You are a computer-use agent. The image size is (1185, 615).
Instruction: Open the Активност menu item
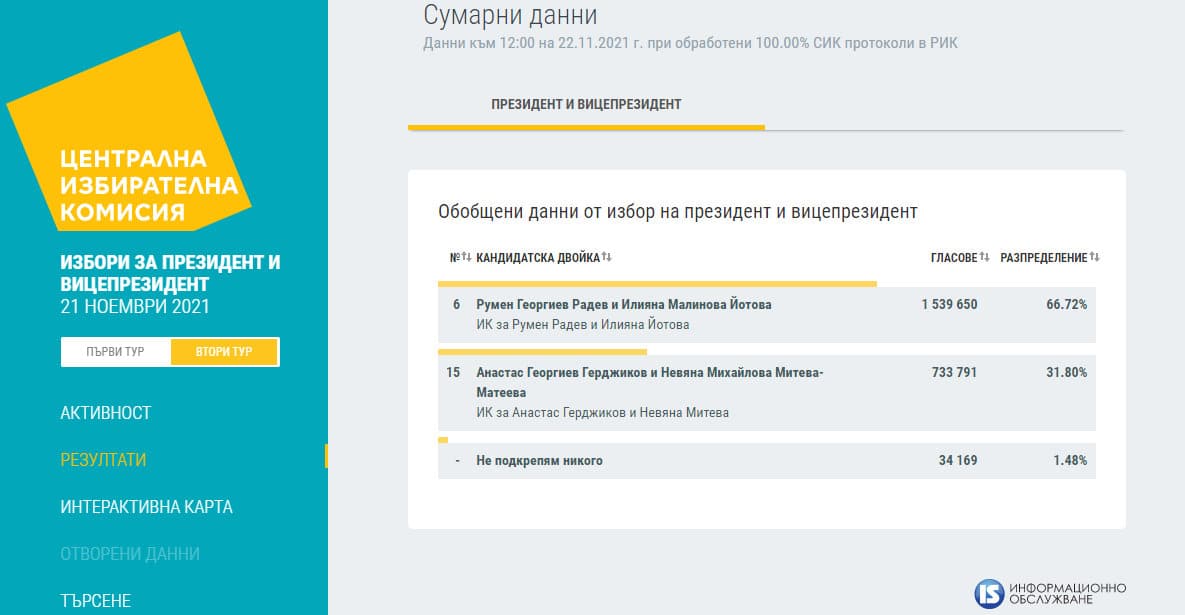106,413
